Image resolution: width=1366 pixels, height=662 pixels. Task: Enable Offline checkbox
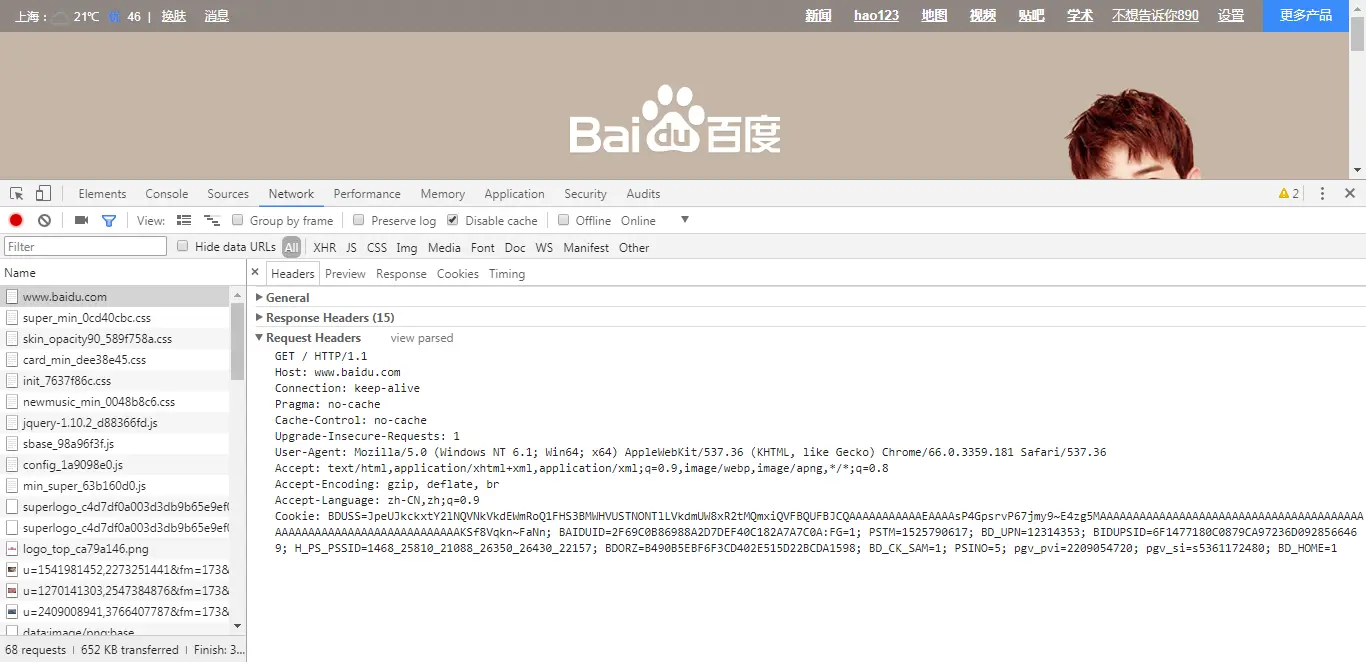[564, 220]
